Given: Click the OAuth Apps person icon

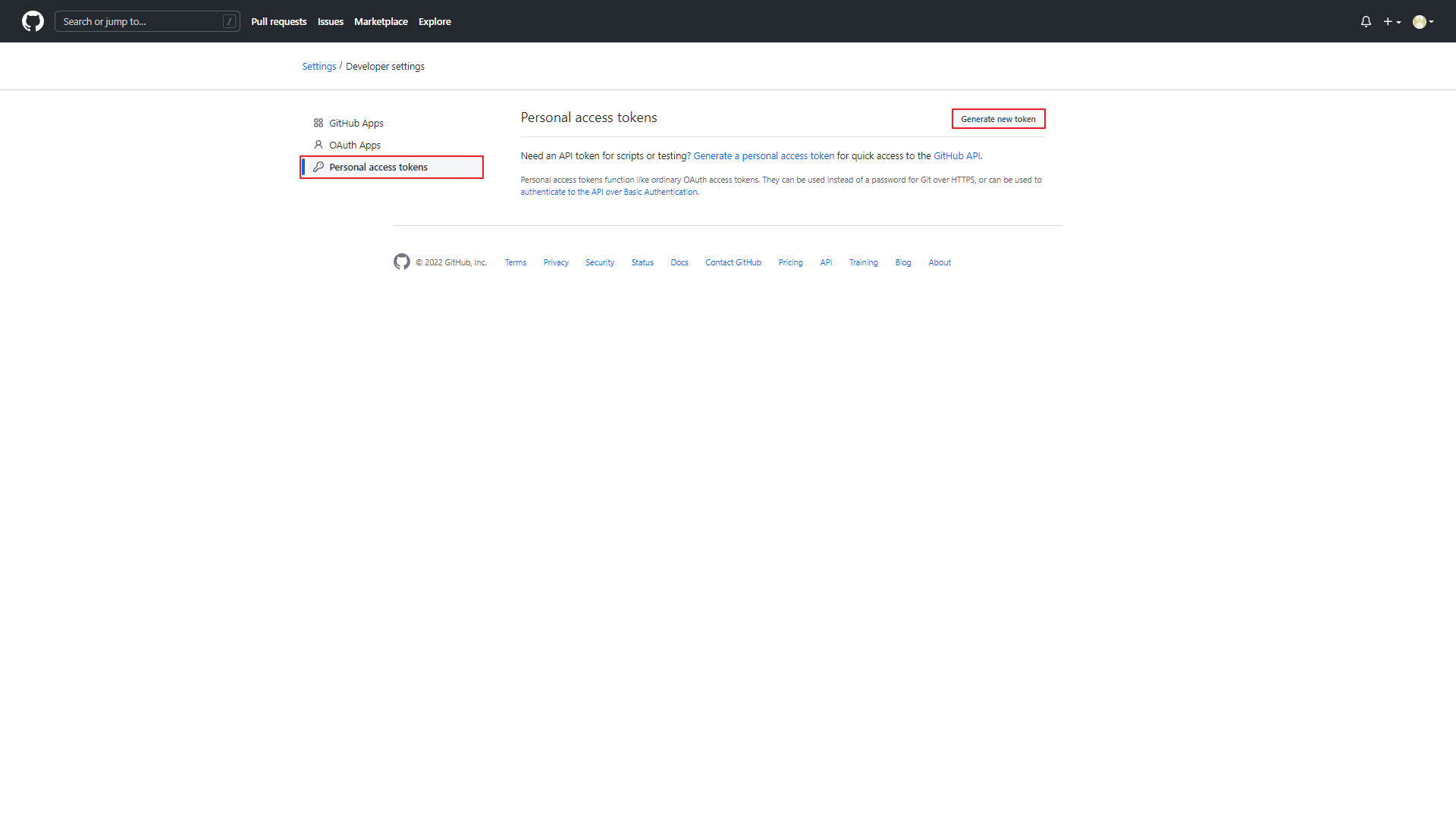Looking at the screenshot, I should [x=318, y=145].
